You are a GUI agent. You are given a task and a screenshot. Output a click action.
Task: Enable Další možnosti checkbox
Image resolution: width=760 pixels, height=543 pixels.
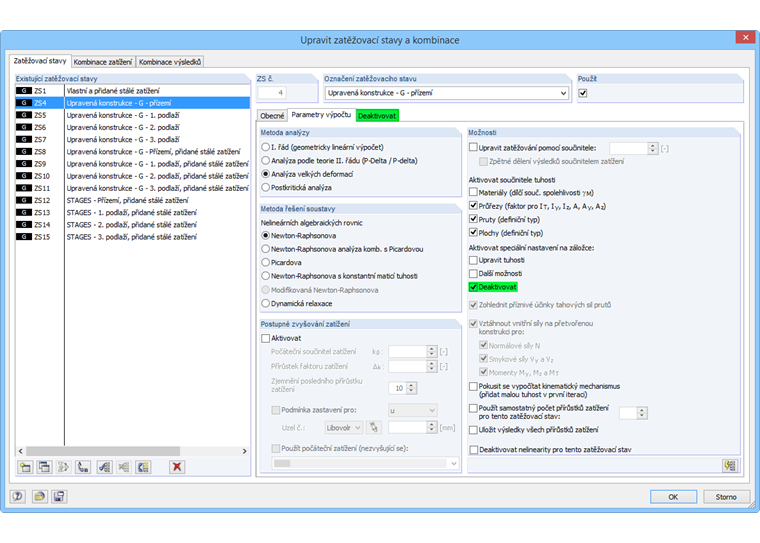474,273
